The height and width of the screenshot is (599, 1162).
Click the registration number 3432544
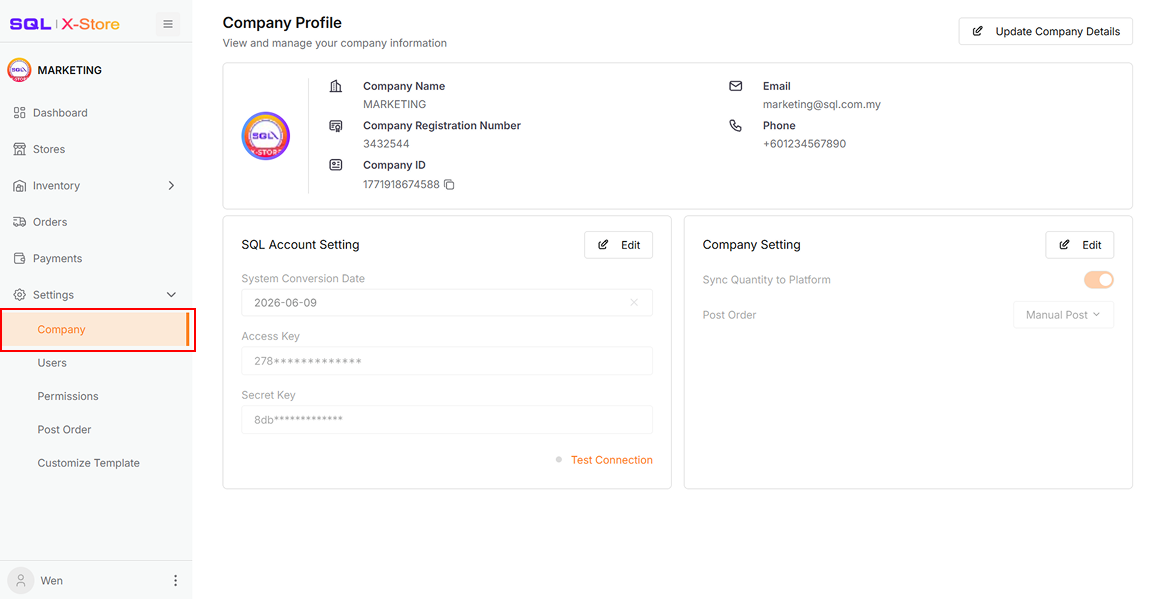(386, 144)
